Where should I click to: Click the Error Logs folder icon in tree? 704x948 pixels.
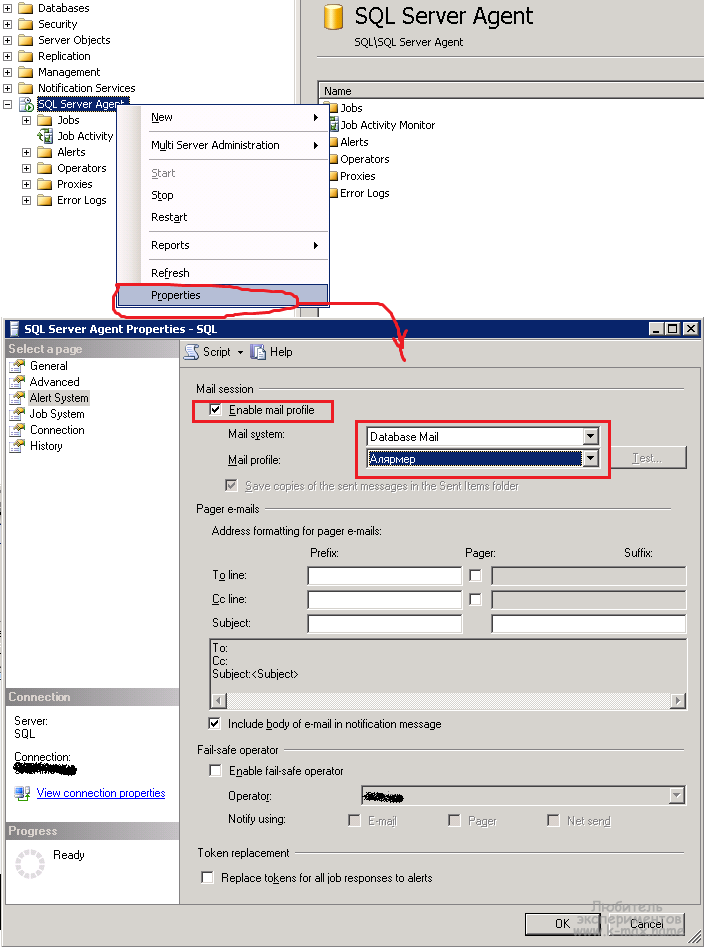(45, 200)
